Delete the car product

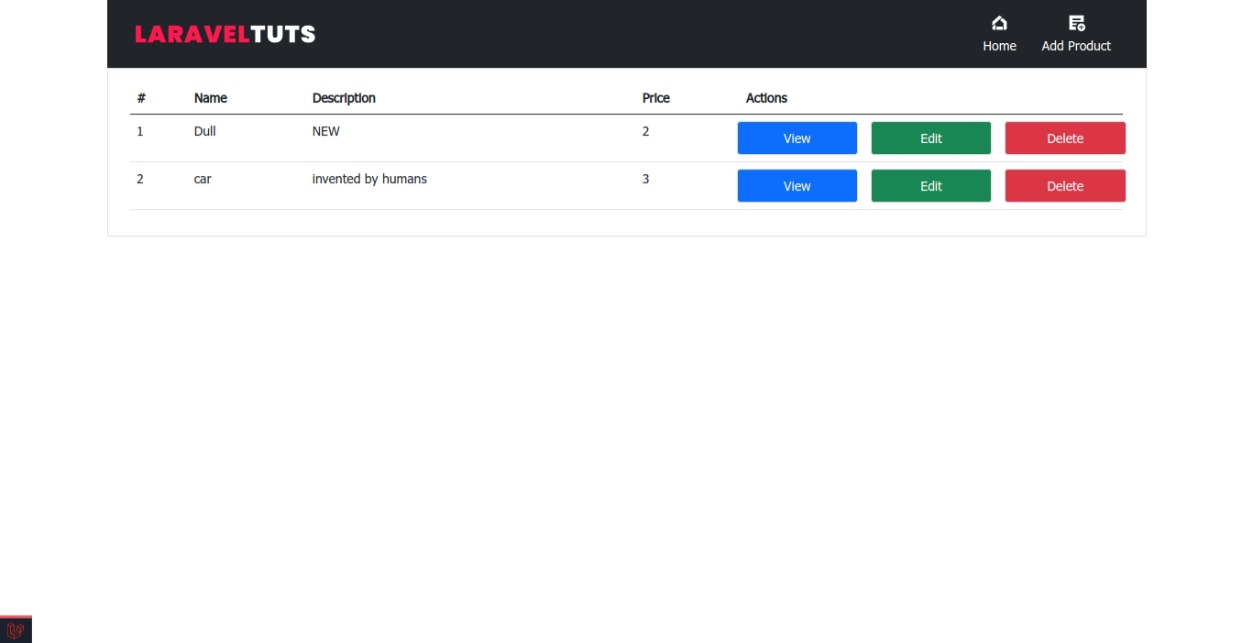click(x=1065, y=186)
